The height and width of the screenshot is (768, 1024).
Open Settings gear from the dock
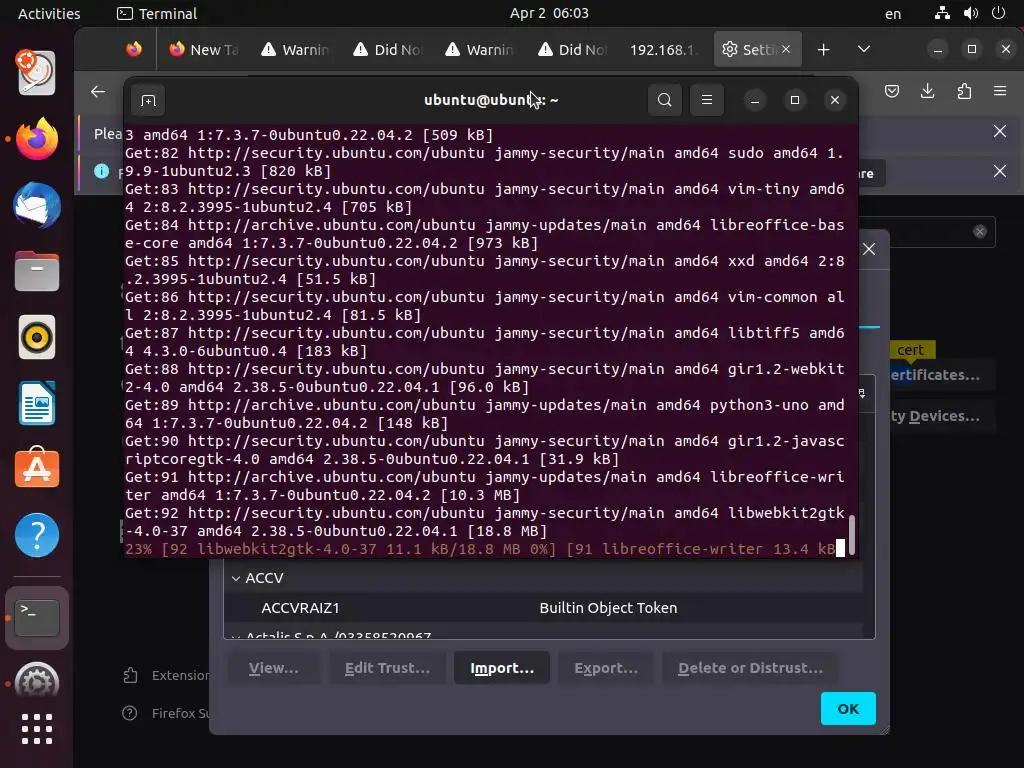coord(37,680)
